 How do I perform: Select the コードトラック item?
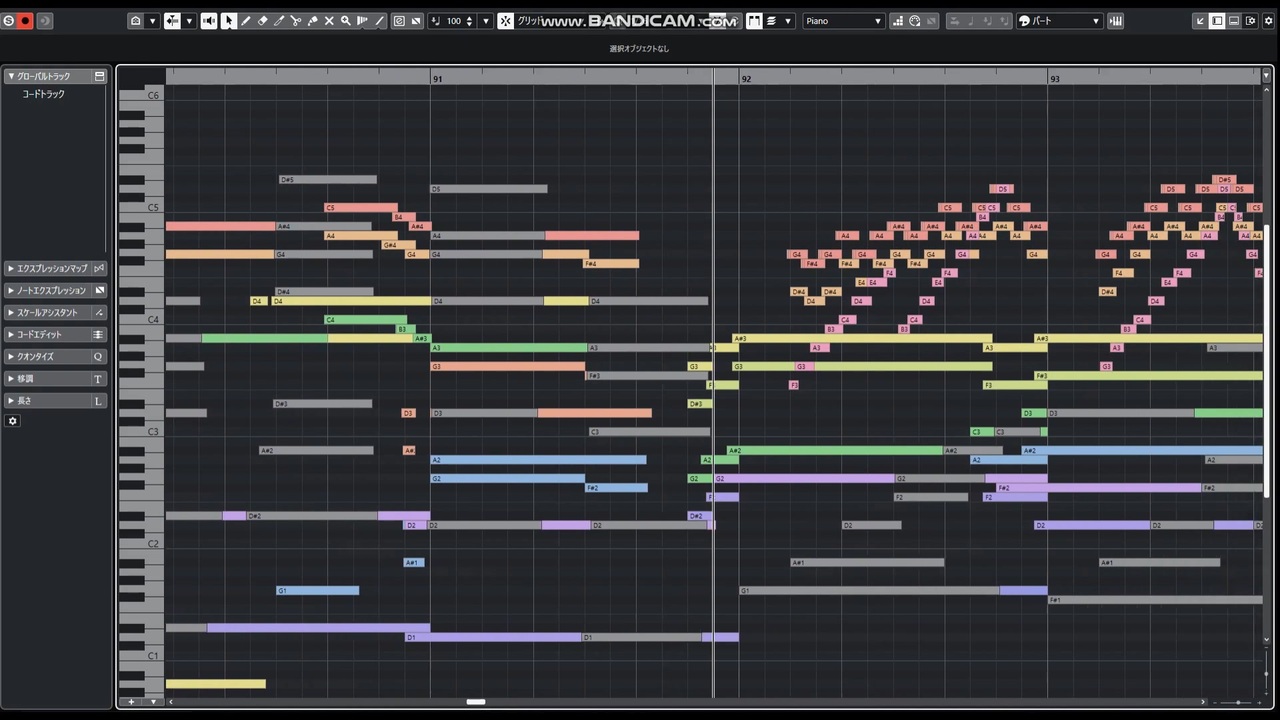click(x=43, y=94)
